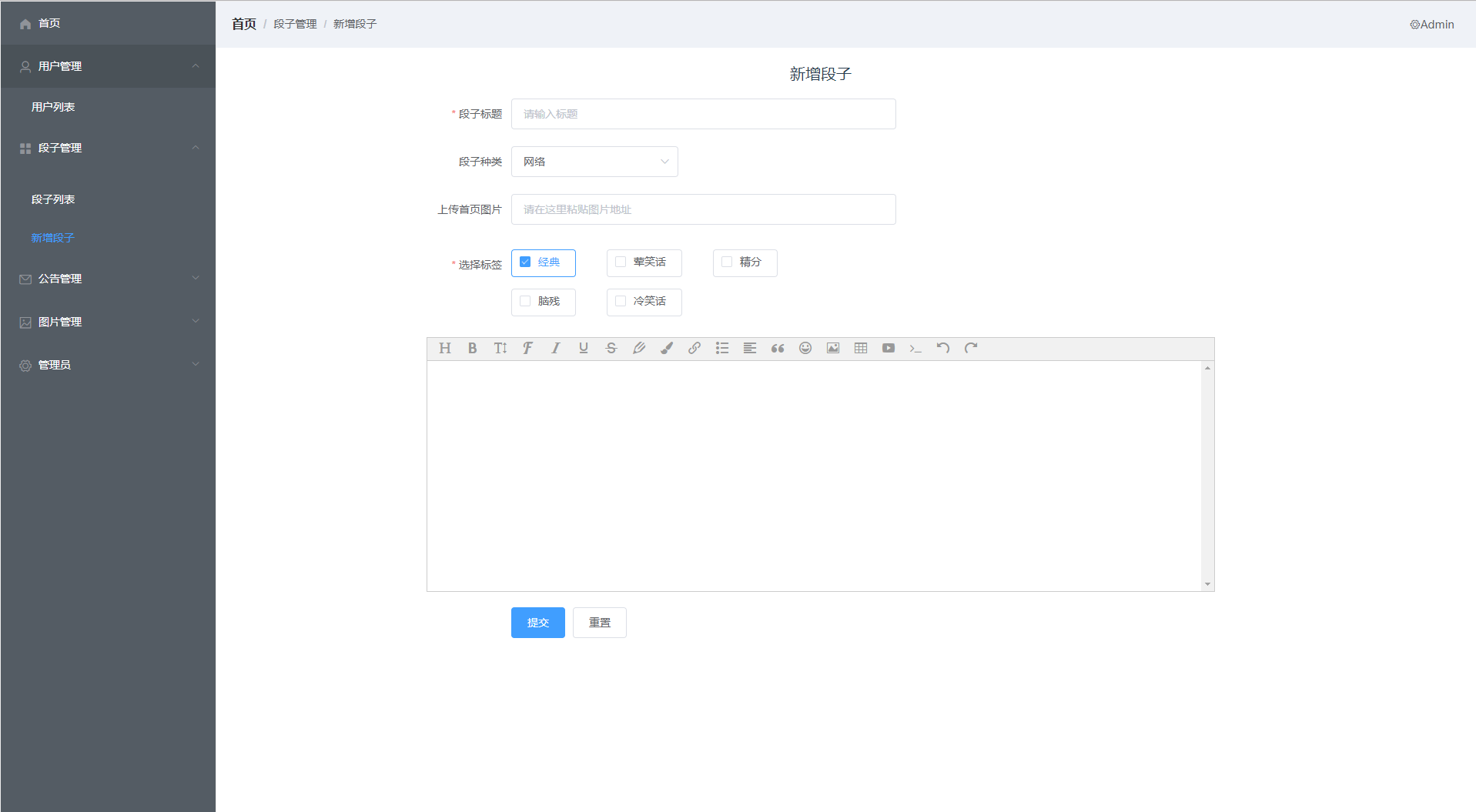Focus the 段子标题 input field
1476x812 pixels.
click(704, 114)
